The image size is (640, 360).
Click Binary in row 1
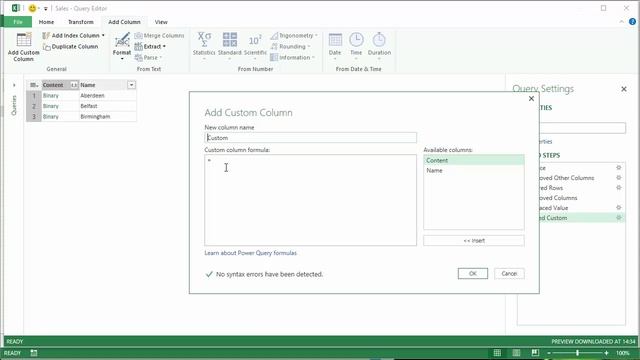click(60, 96)
